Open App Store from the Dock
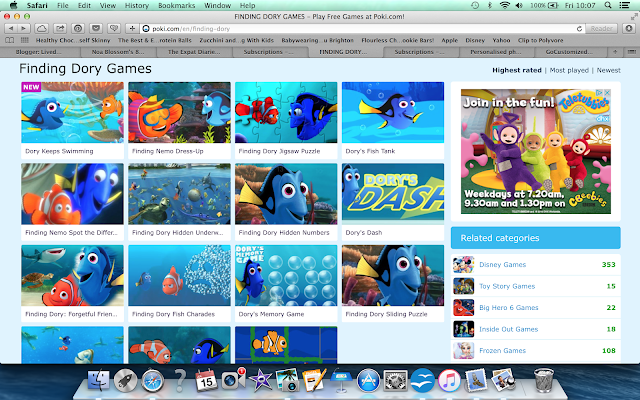The height and width of the screenshot is (400, 640). coord(368,380)
